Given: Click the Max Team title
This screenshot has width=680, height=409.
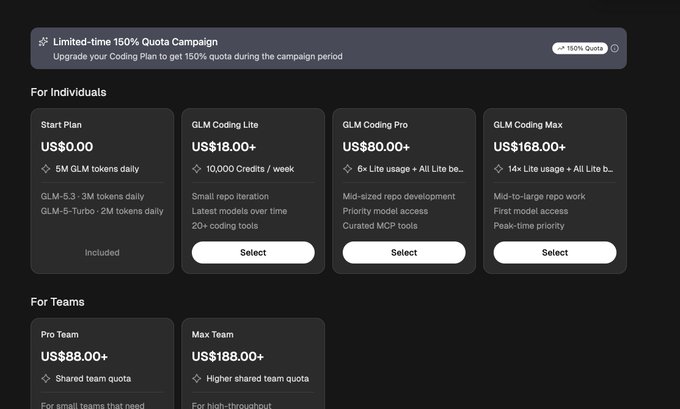Looking at the screenshot, I should (x=212, y=334).
